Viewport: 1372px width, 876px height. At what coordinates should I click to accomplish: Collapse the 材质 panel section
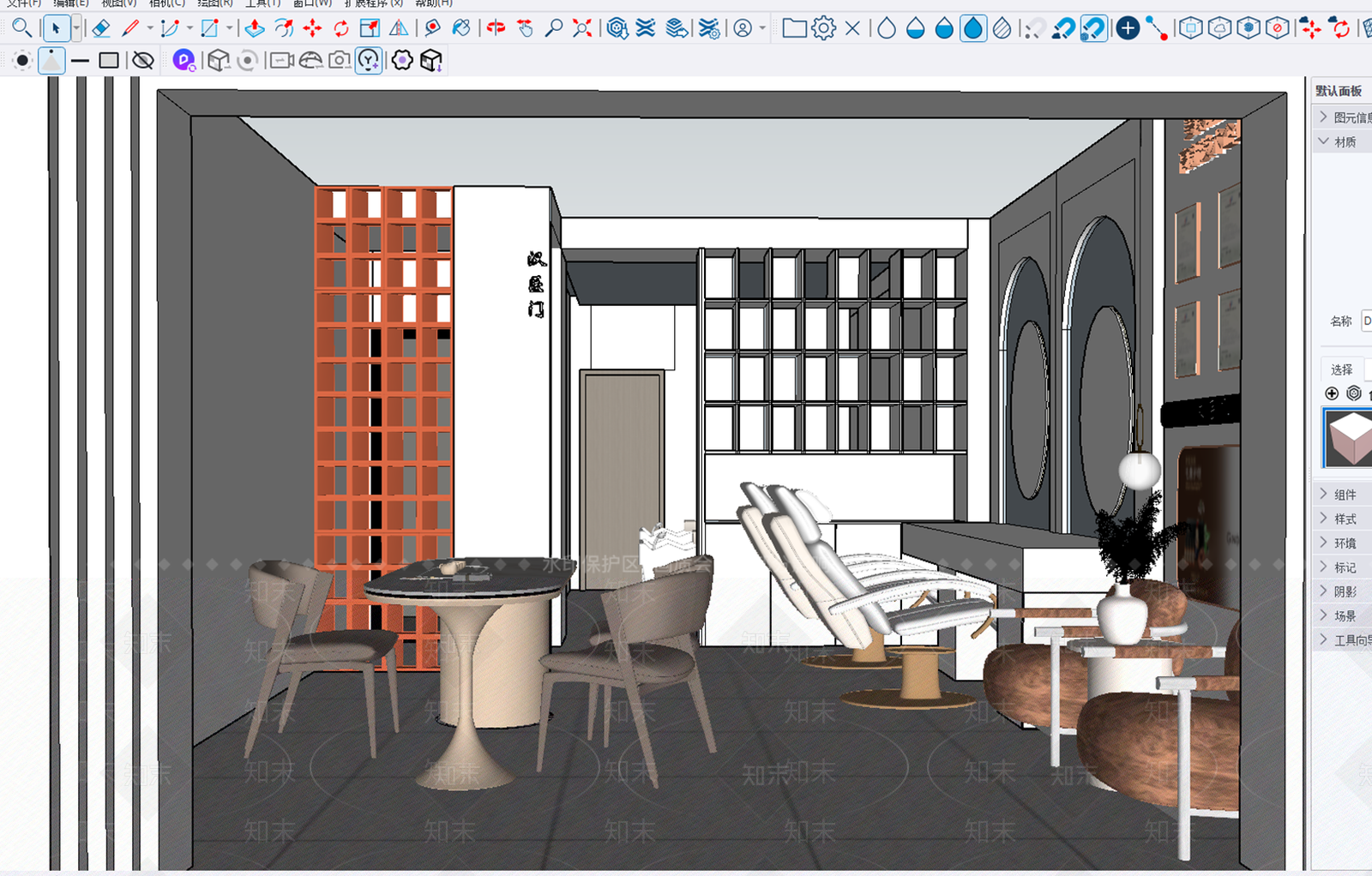(1343, 141)
